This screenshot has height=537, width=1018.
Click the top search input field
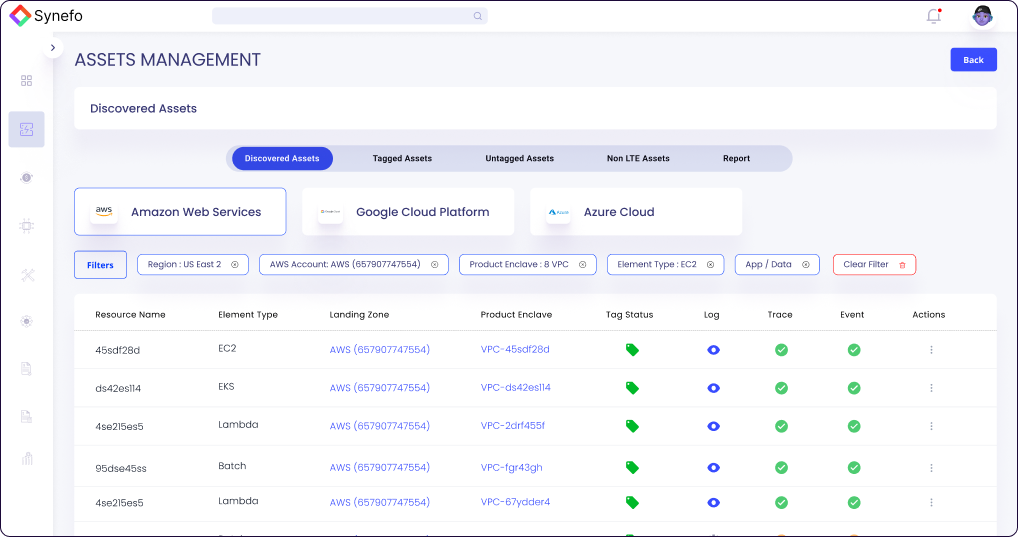click(340, 16)
